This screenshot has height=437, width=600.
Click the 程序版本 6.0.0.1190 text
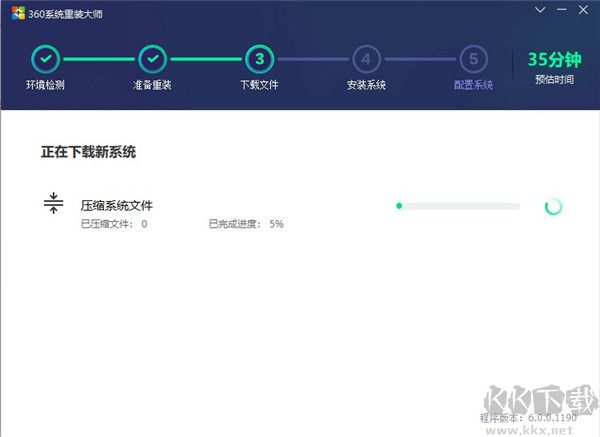click(x=528, y=417)
